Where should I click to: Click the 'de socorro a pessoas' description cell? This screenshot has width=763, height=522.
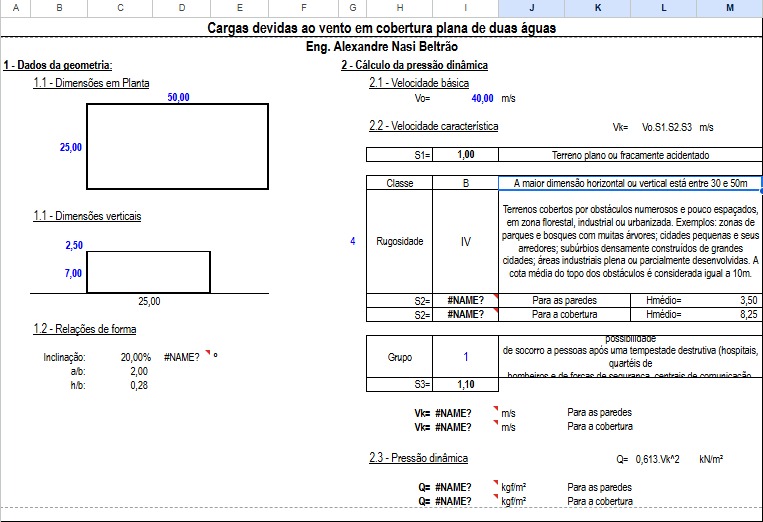click(x=631, y=357)
